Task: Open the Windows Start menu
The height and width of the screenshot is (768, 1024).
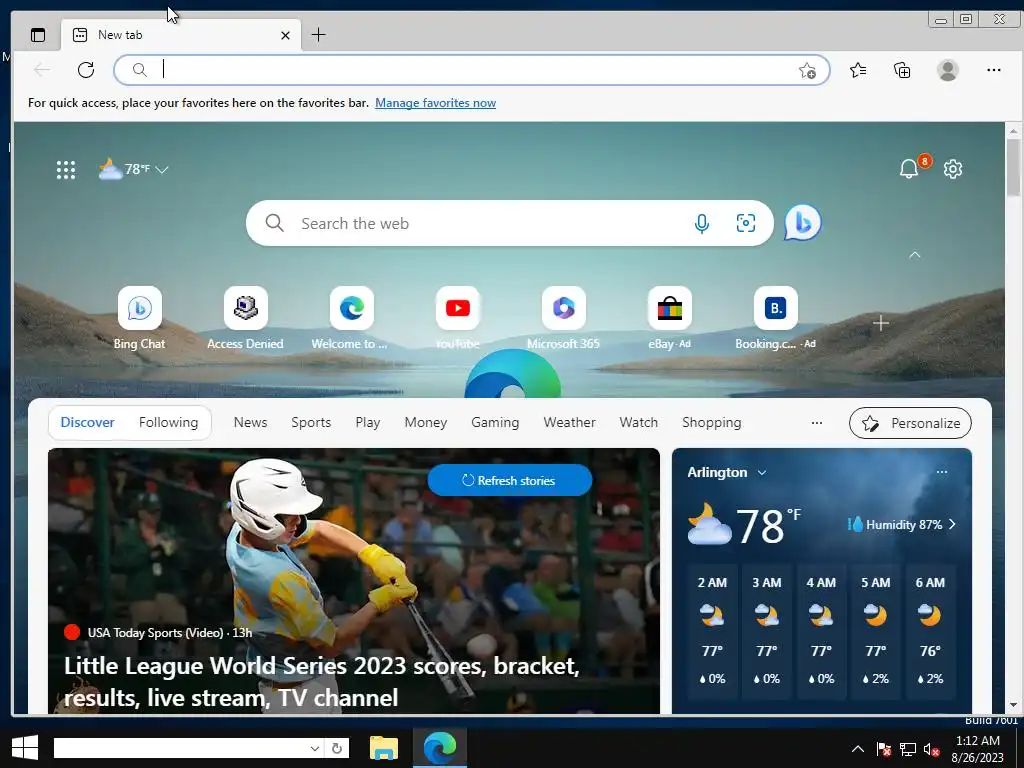Action: click(24, 748)
